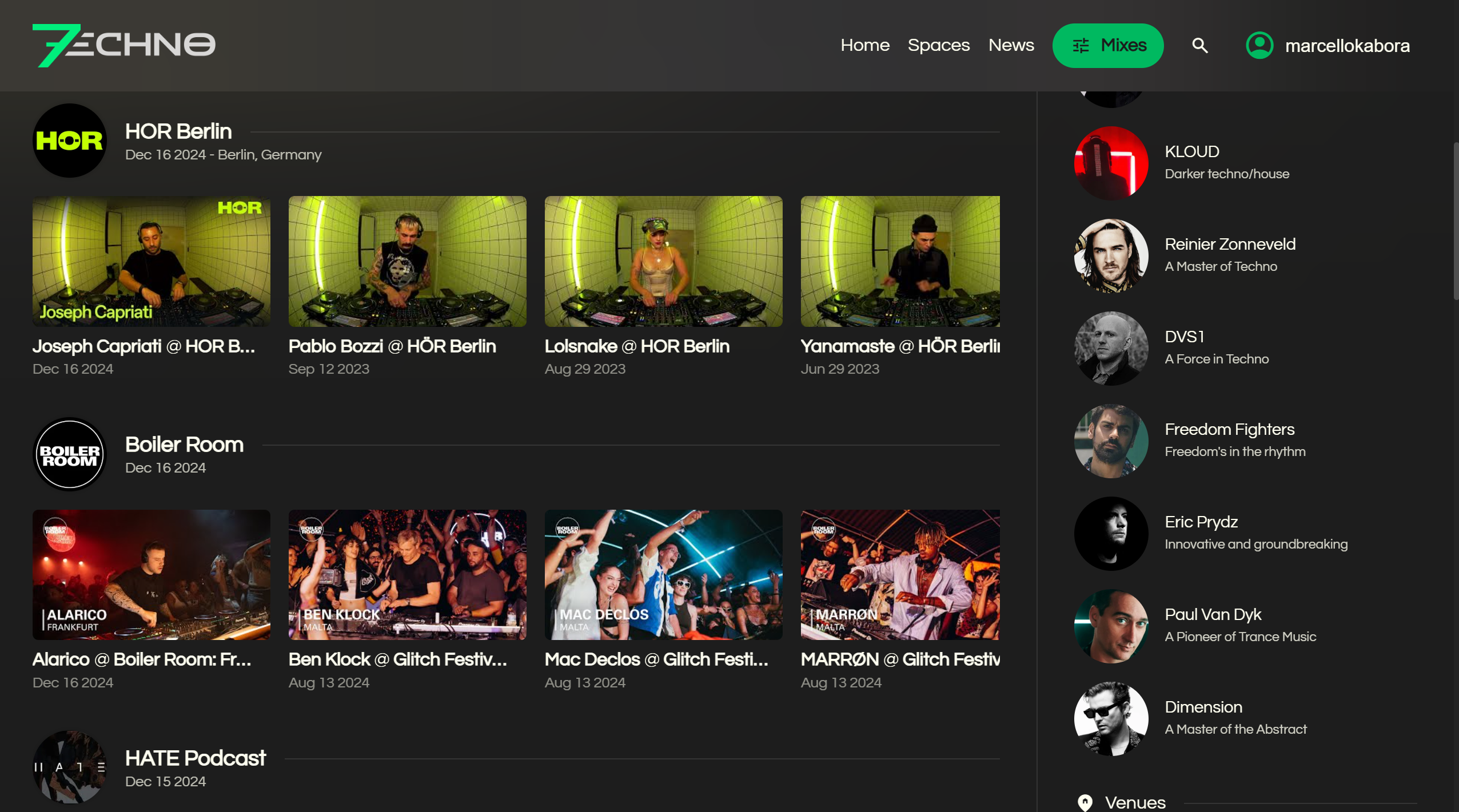Play Lolsnake HOR Berlin thumbnail

pyautogui.click(x=664, y=261)
